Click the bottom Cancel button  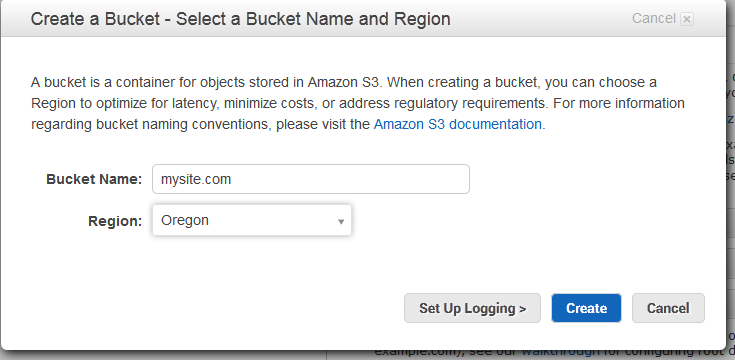(668, 308)
